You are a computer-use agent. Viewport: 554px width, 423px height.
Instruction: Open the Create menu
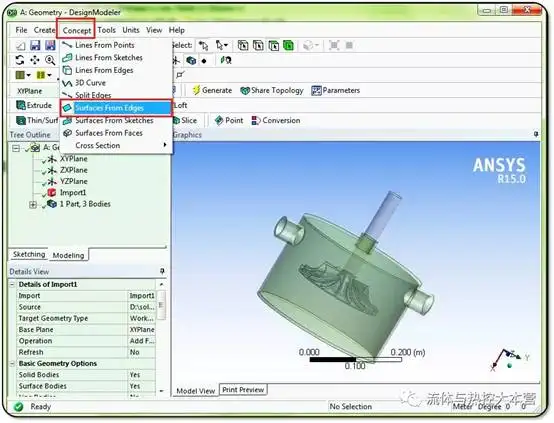[45, 30]
